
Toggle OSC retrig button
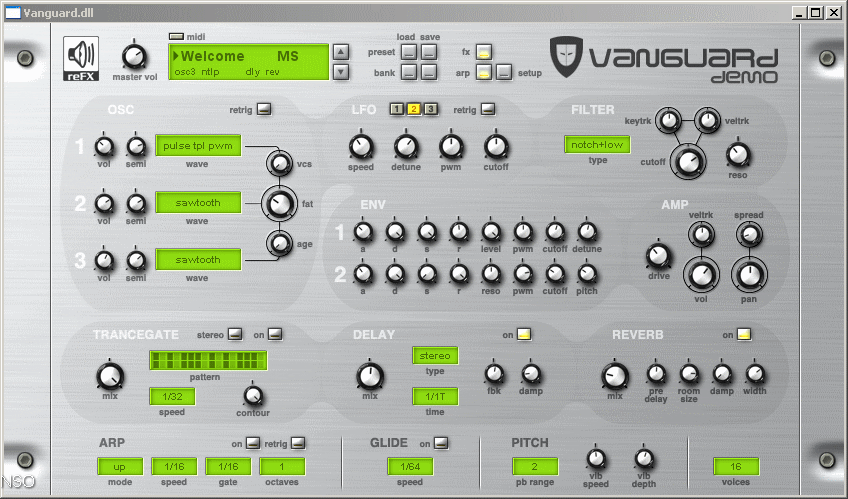pyautogui.click(x=264, y=109)
